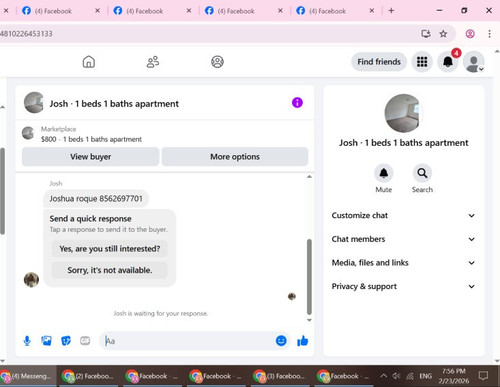Viewport: 500px width, 387px height.
Task: Send 'Sorry, it's not available.' quick response
Action: pyautogui.click(x=110, y=270)
